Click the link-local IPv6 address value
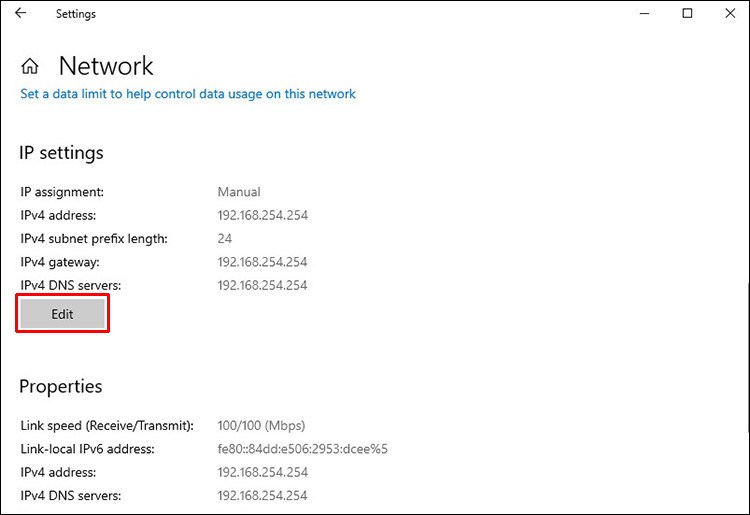 (302, 449)
